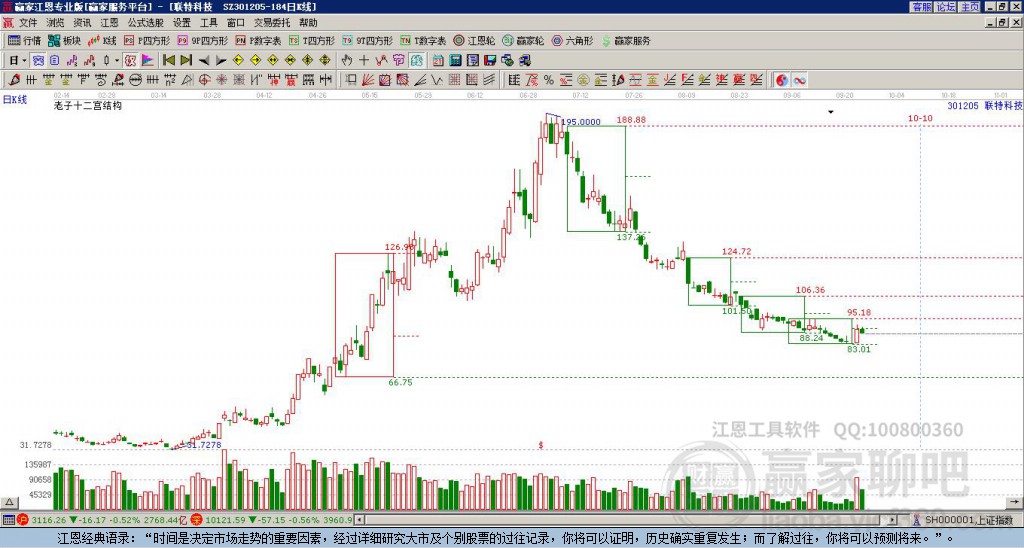The width and height of the screenshot is (1024, 548).
Task: Jump to last bar with skip-forward arrow
Action: 186,61
